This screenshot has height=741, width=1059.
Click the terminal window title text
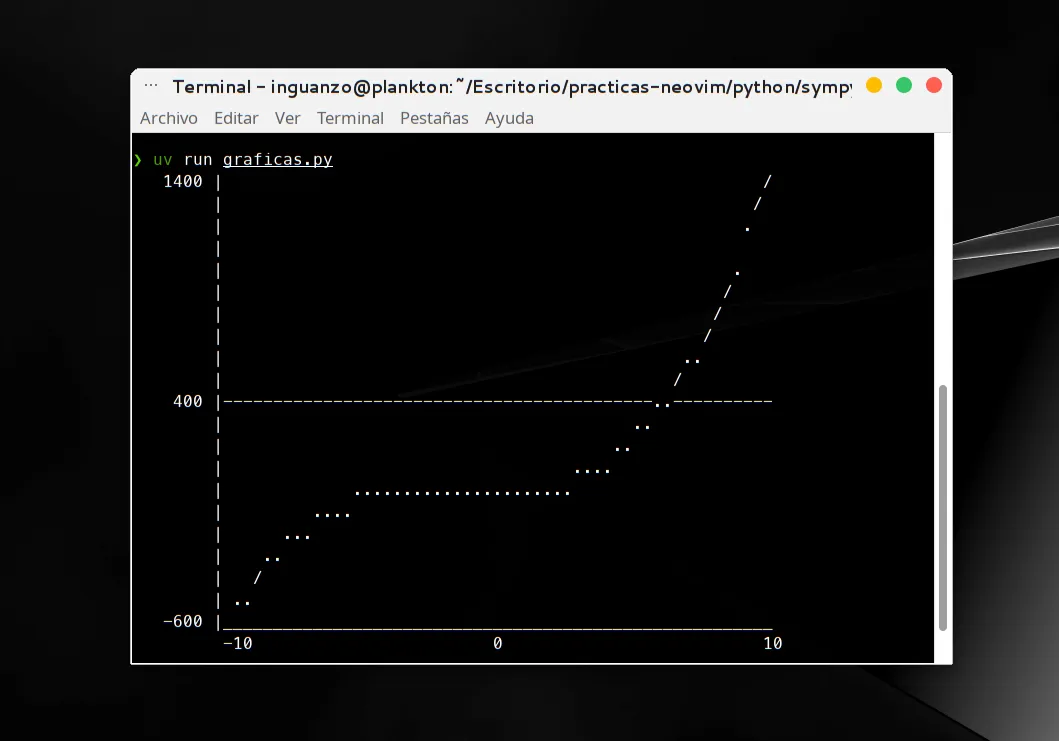(511, 87)
